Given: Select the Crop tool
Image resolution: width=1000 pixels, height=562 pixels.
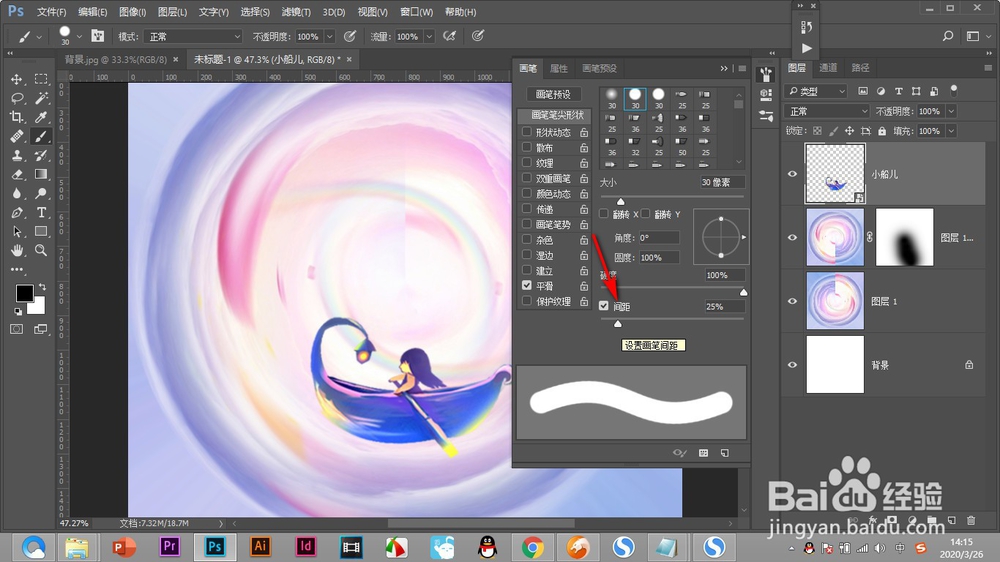Looking at the screenshot, I should click(x=17, y=117).
